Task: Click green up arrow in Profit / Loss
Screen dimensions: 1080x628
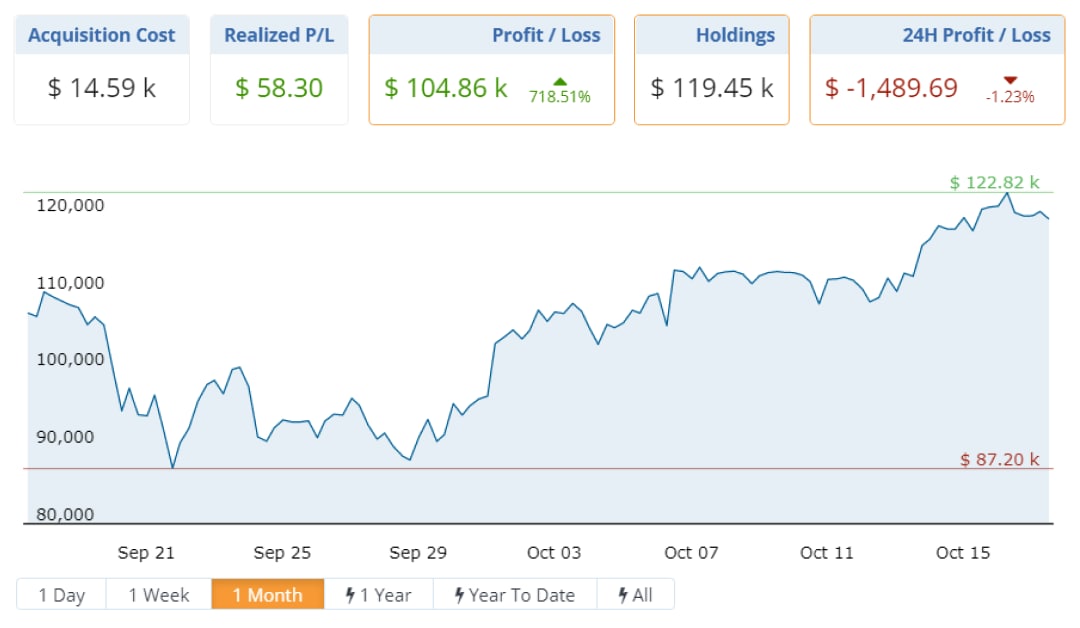Action: [x=560, y=81]
